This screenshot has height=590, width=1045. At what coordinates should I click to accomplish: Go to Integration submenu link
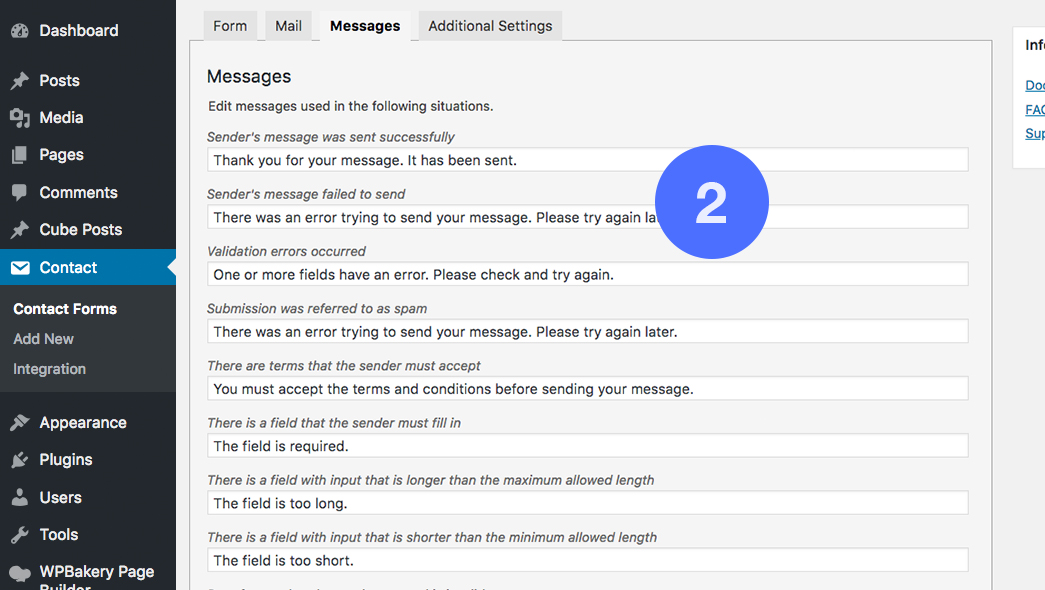tap(49, 369)
